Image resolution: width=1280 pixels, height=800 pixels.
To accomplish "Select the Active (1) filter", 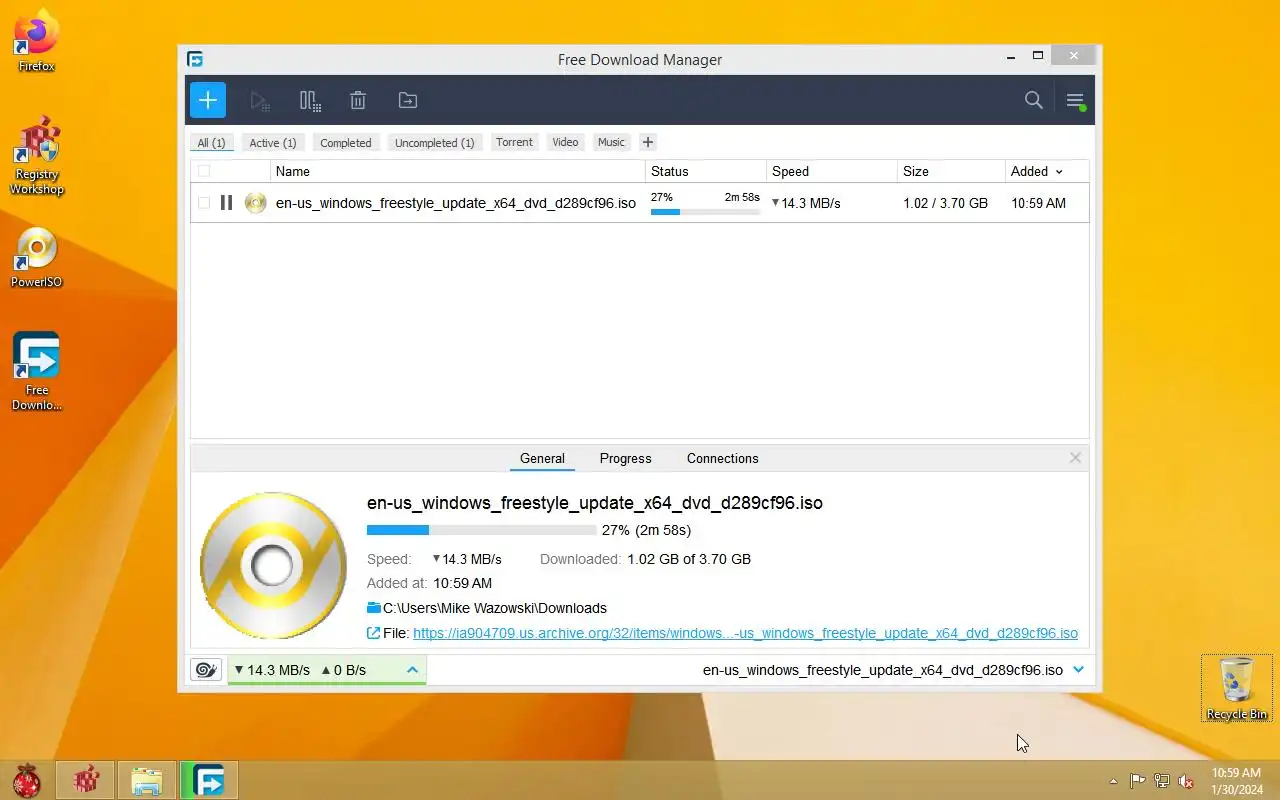I will click(x=273, y=143).
